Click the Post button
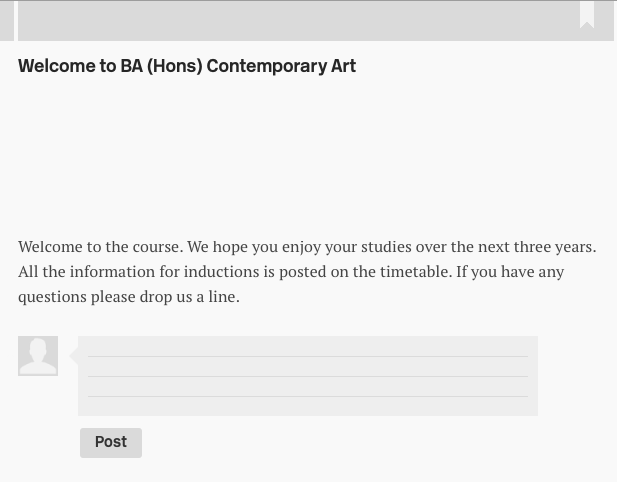This screenshot has width=617, height=482. (x=111, y=443)
